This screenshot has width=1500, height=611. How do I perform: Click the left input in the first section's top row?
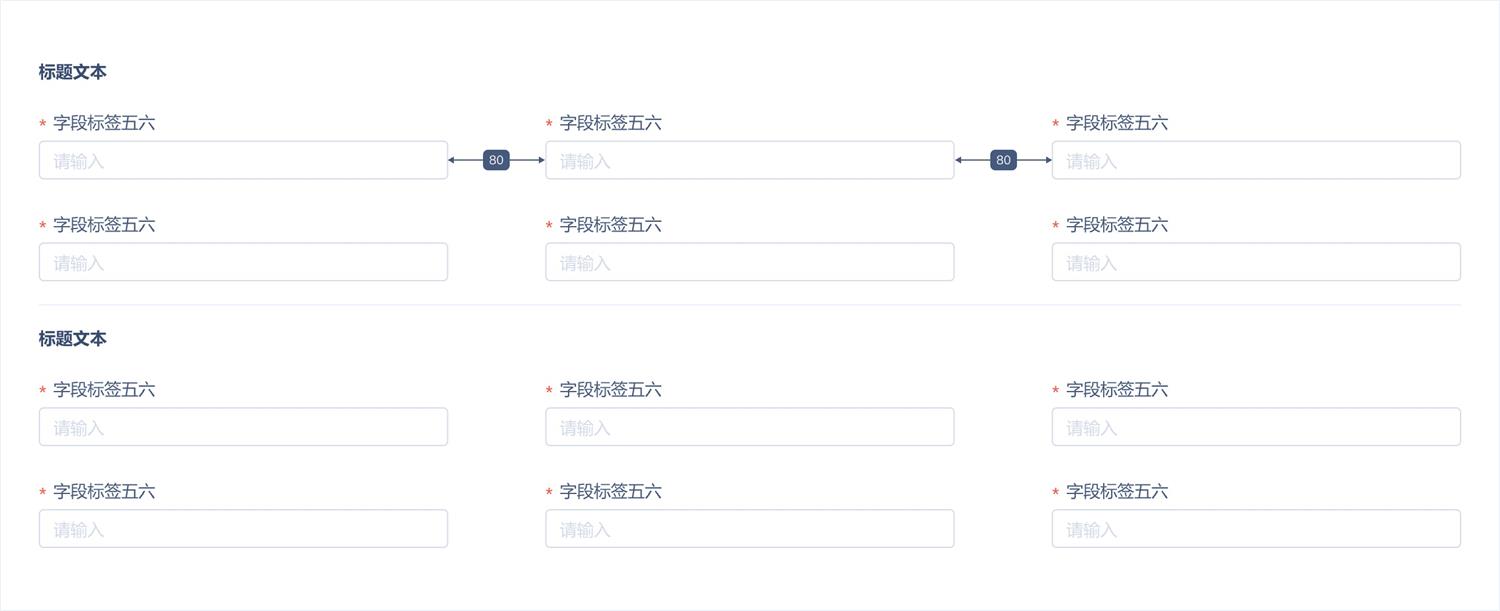[243, 160]
